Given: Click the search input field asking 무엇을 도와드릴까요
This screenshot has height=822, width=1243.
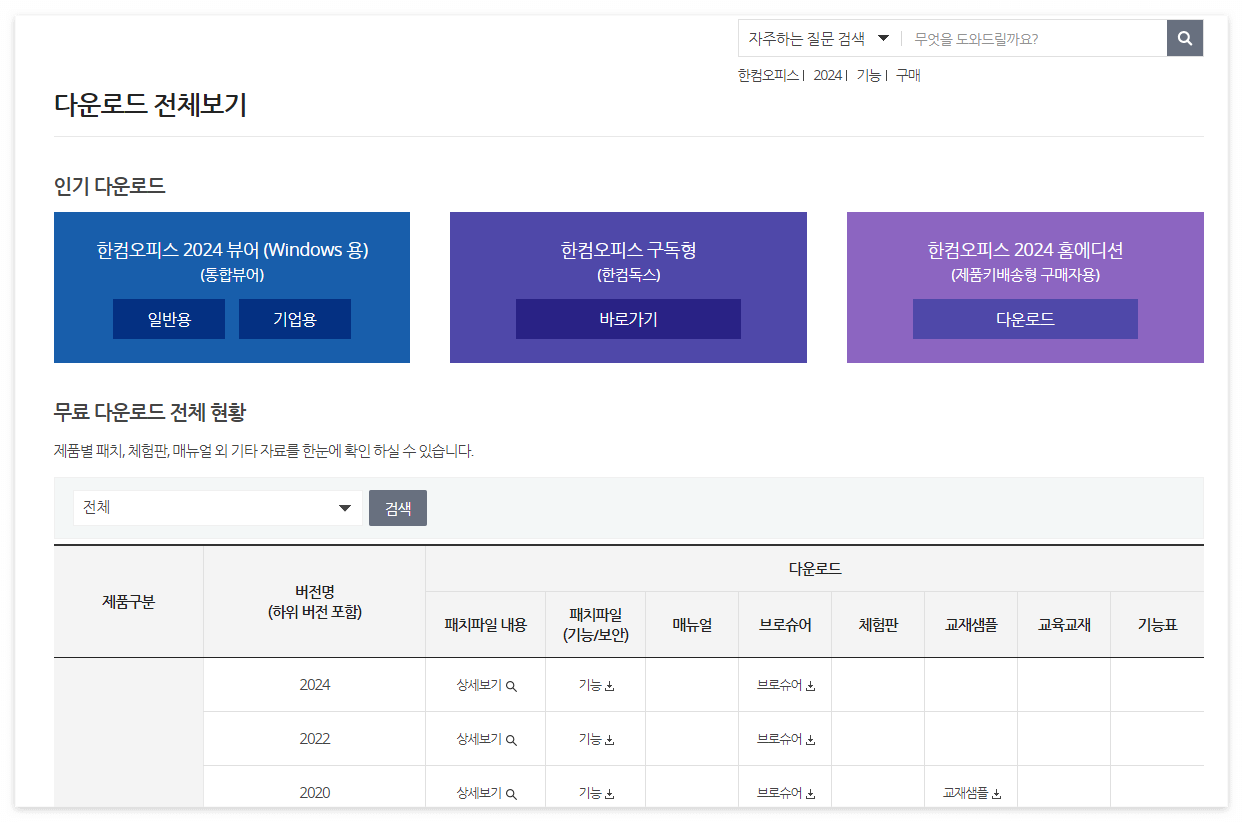Looking at the screenshot, I should (1030, 37).
